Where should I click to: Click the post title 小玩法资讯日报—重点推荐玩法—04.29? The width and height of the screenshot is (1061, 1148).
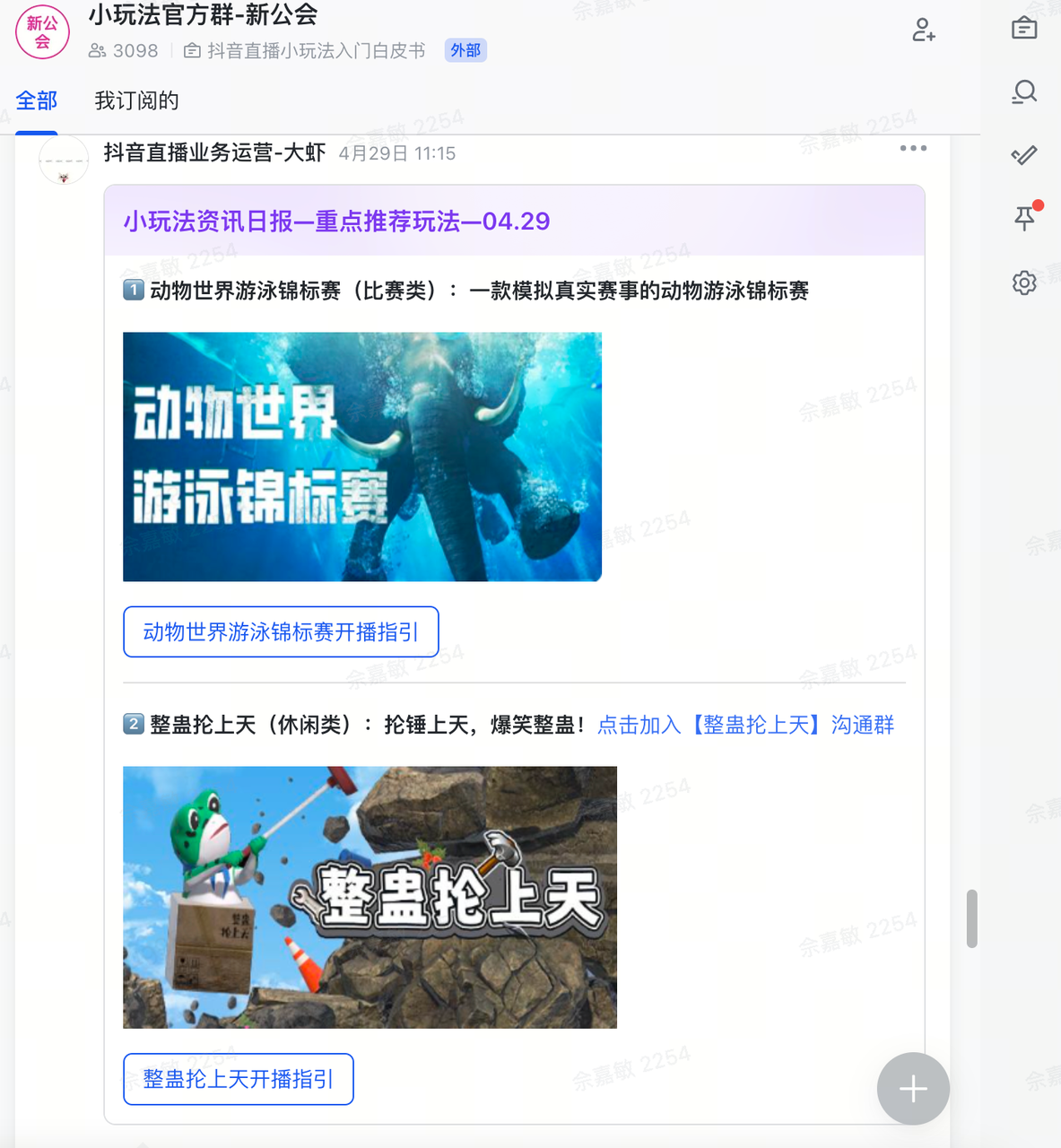coord(336,222)
